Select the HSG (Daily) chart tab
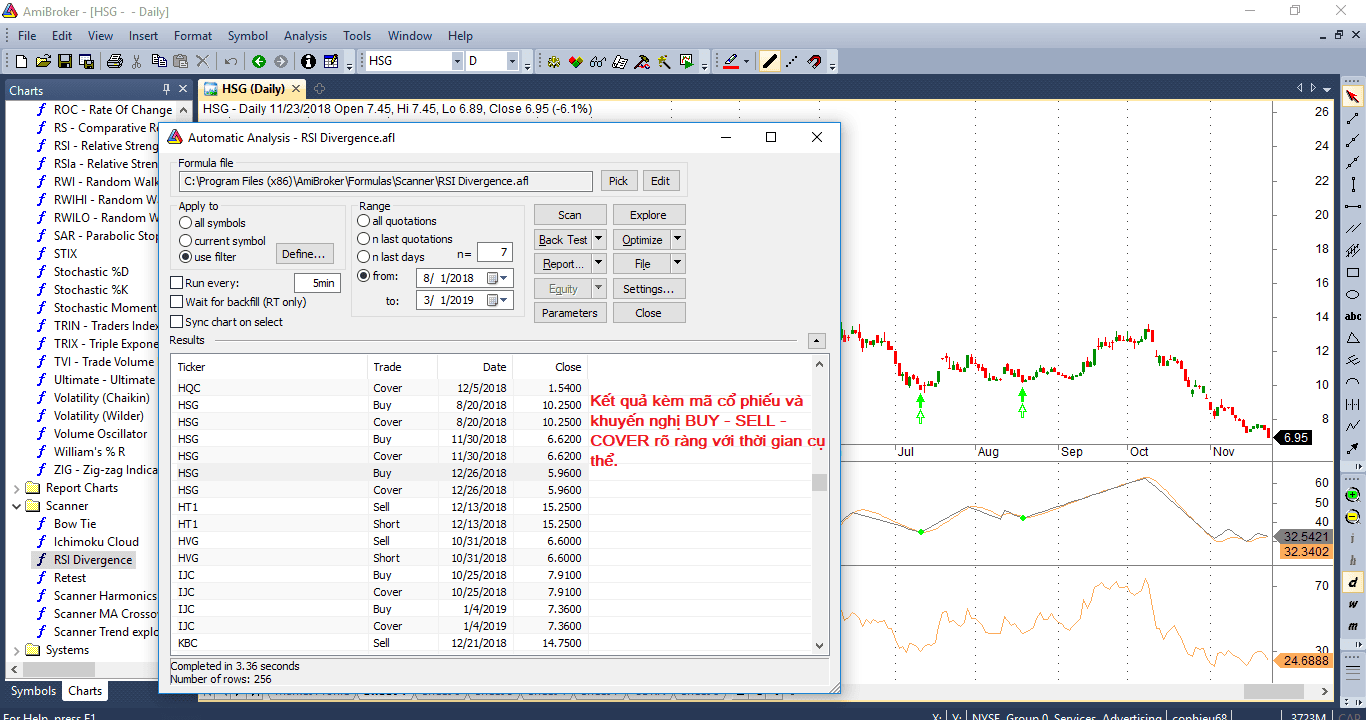 pyautogui.click(x=253, y=89)
